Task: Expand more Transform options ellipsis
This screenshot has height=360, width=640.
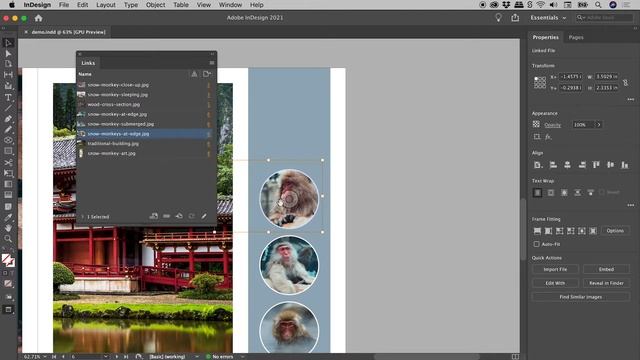Action: pos(631,99)
